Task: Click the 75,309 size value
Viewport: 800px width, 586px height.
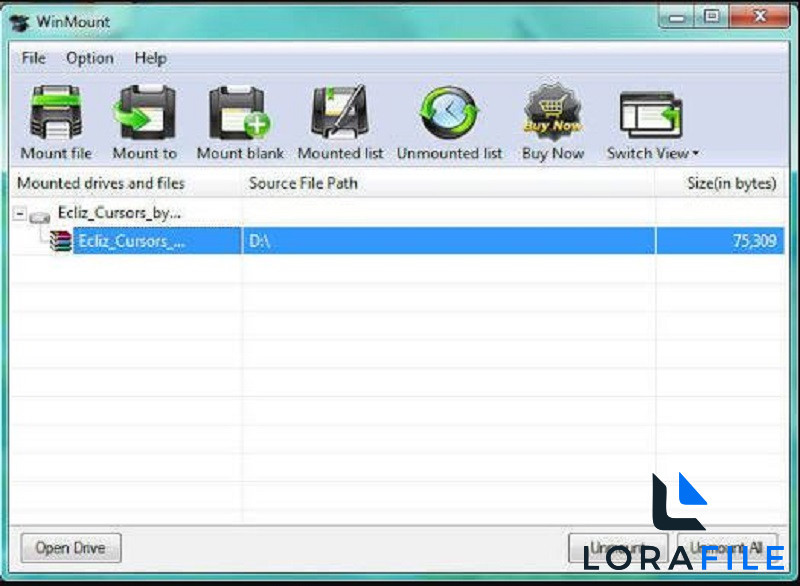Action: pos(755,241)
